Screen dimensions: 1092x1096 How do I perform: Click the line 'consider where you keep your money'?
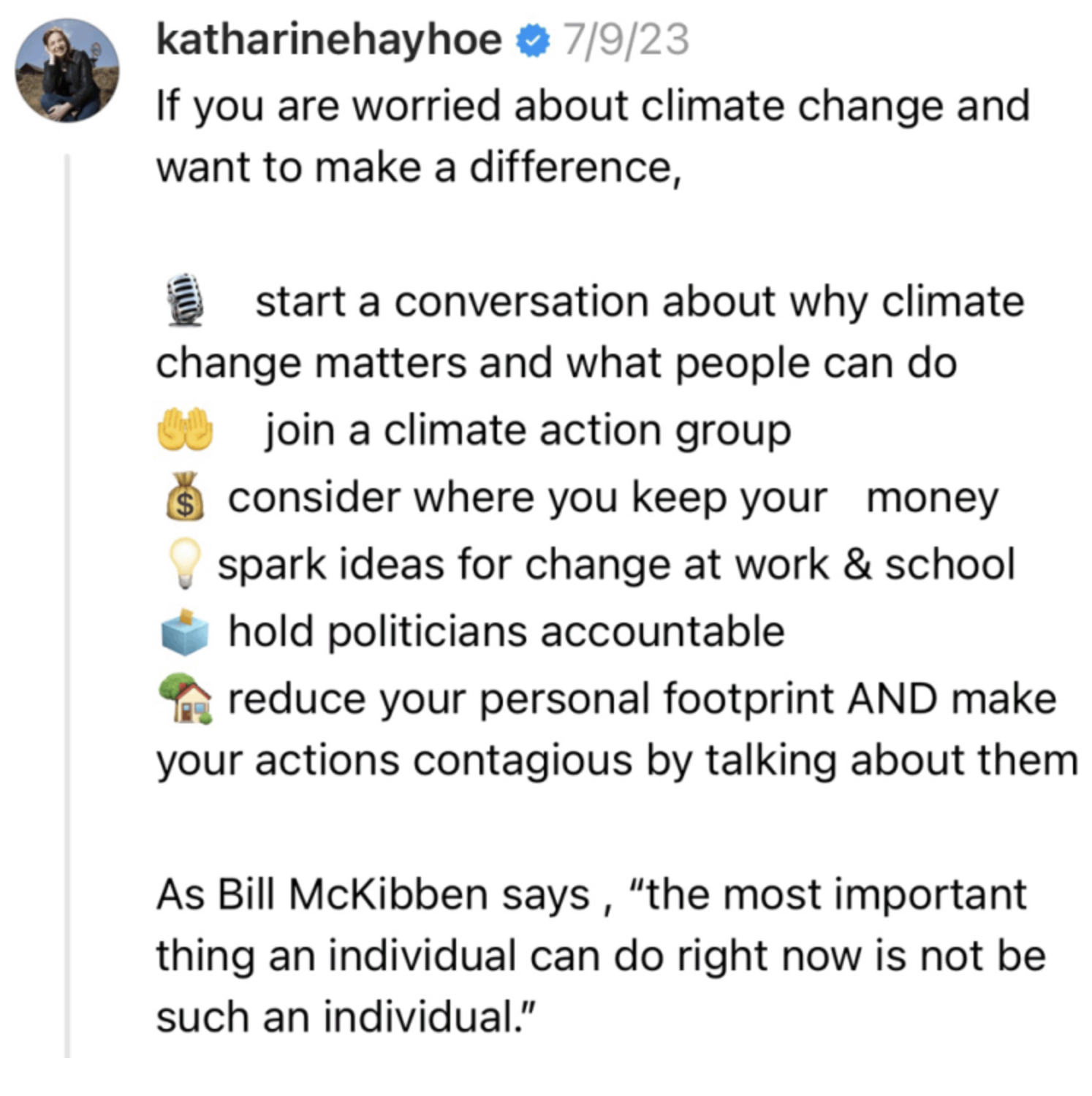(x=613, y=498)
